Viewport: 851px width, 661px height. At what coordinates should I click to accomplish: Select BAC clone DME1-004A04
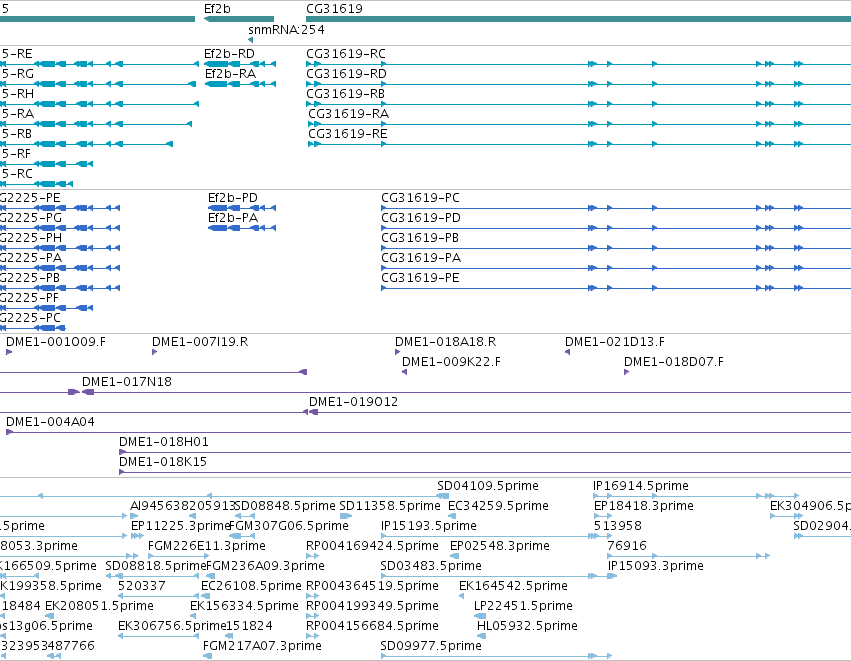tap(50, 422)
